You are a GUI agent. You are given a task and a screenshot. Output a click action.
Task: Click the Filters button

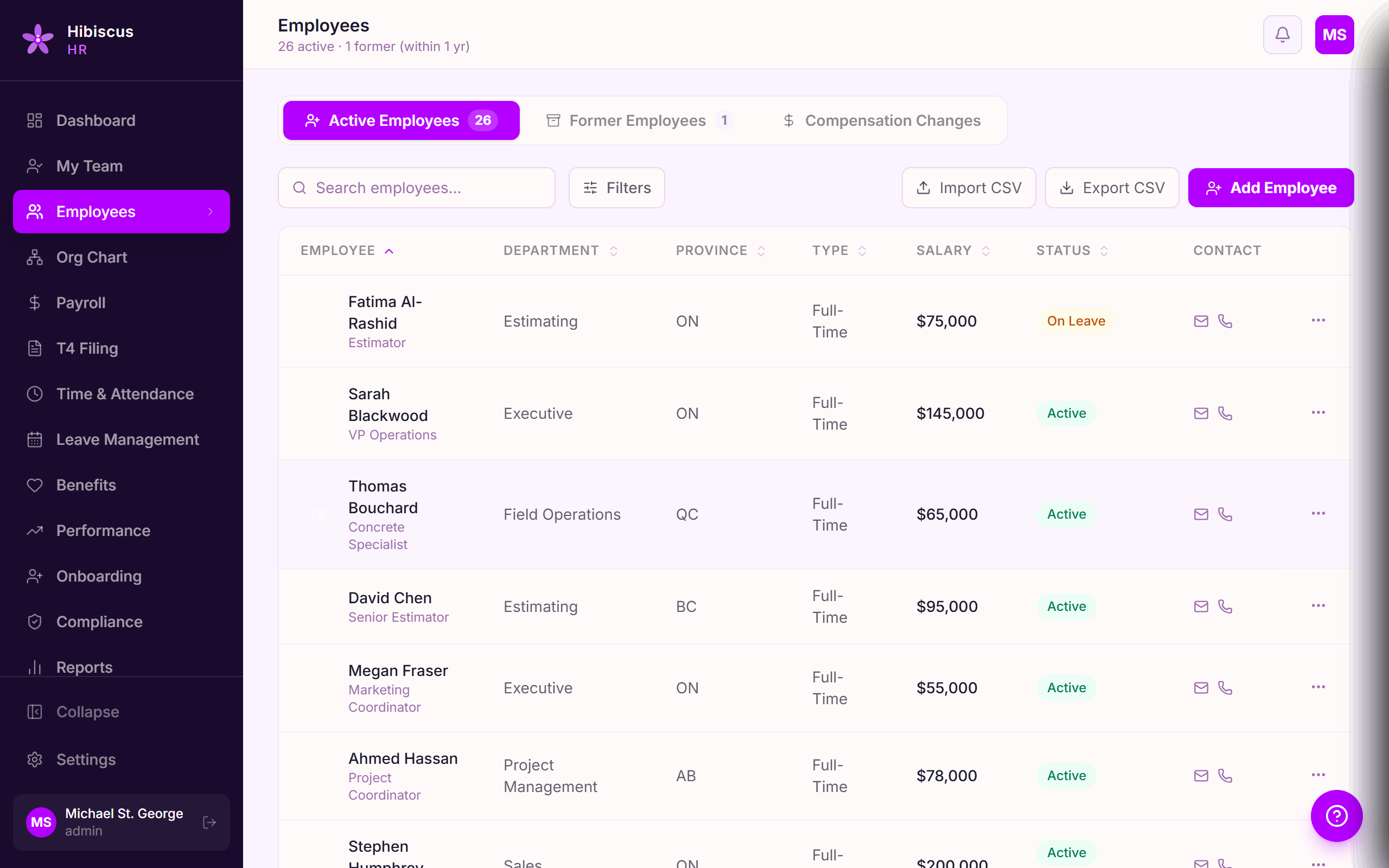(x=616, y=188)
